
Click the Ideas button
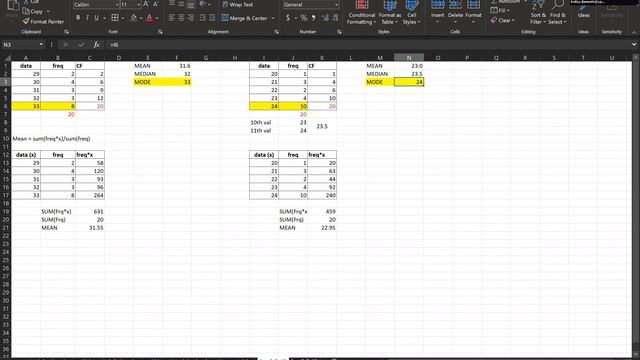tap(584, 11)
